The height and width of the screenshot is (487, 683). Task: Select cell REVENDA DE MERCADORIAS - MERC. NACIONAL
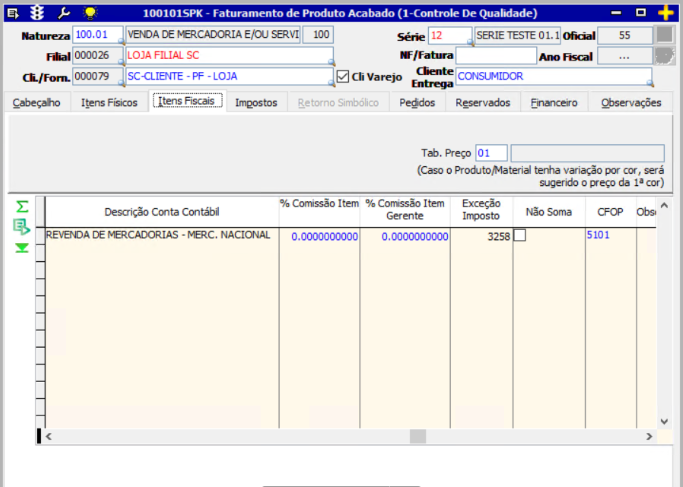tap(162, 235)
